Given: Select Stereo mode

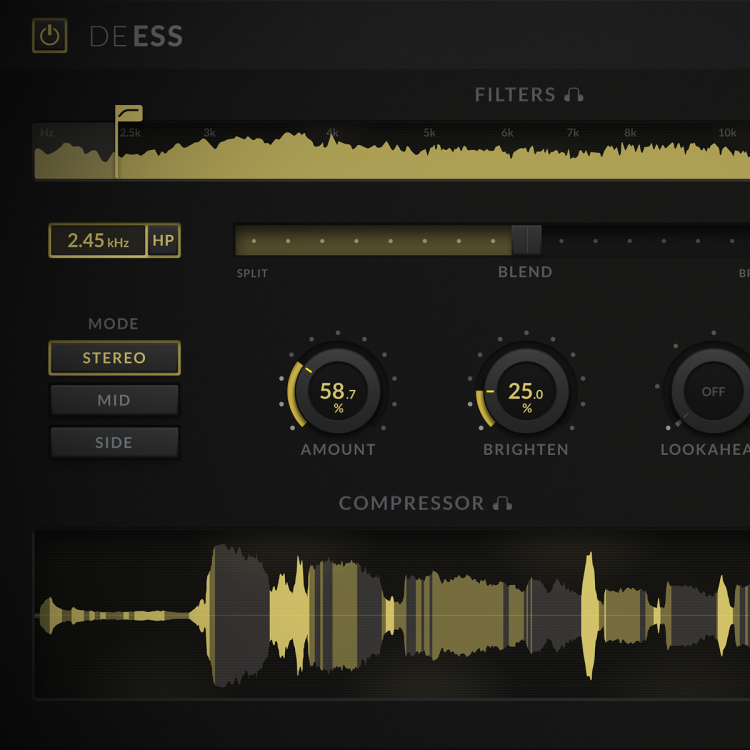Looking at the screenshot, I should pos(114,358).
